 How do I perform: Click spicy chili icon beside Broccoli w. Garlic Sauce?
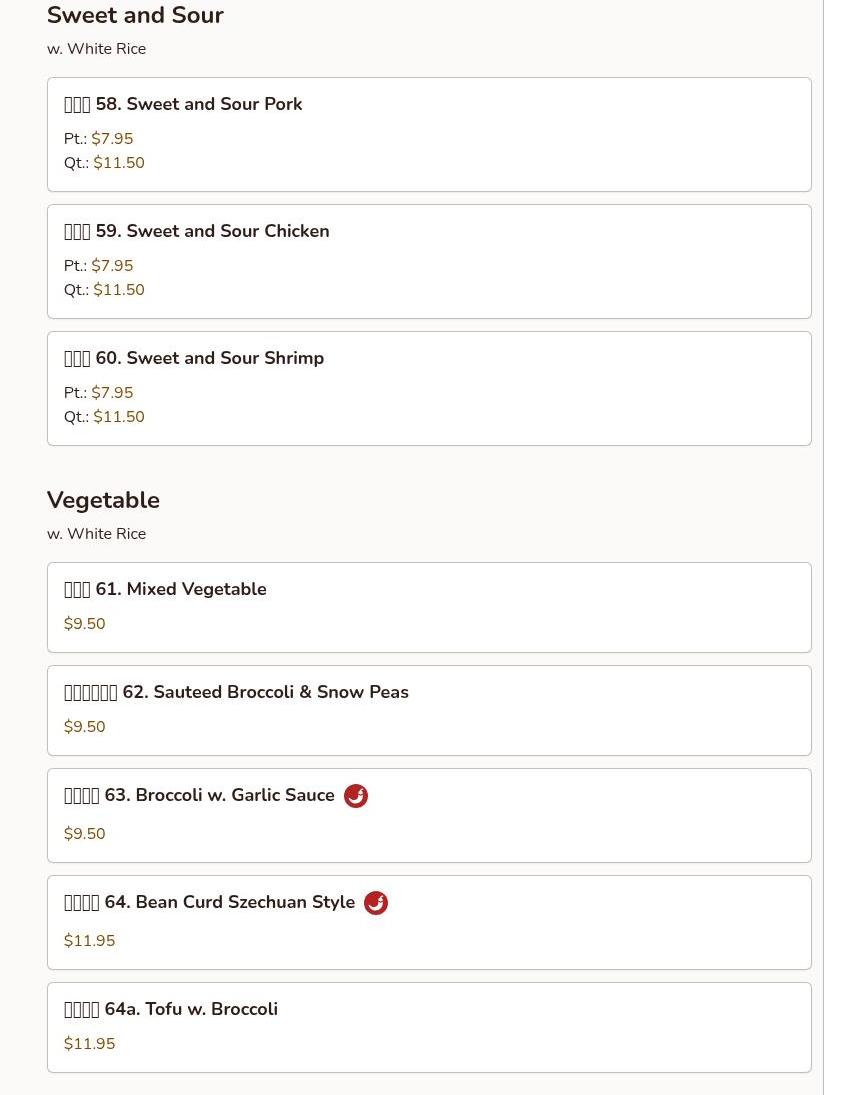tap(355, 795)
